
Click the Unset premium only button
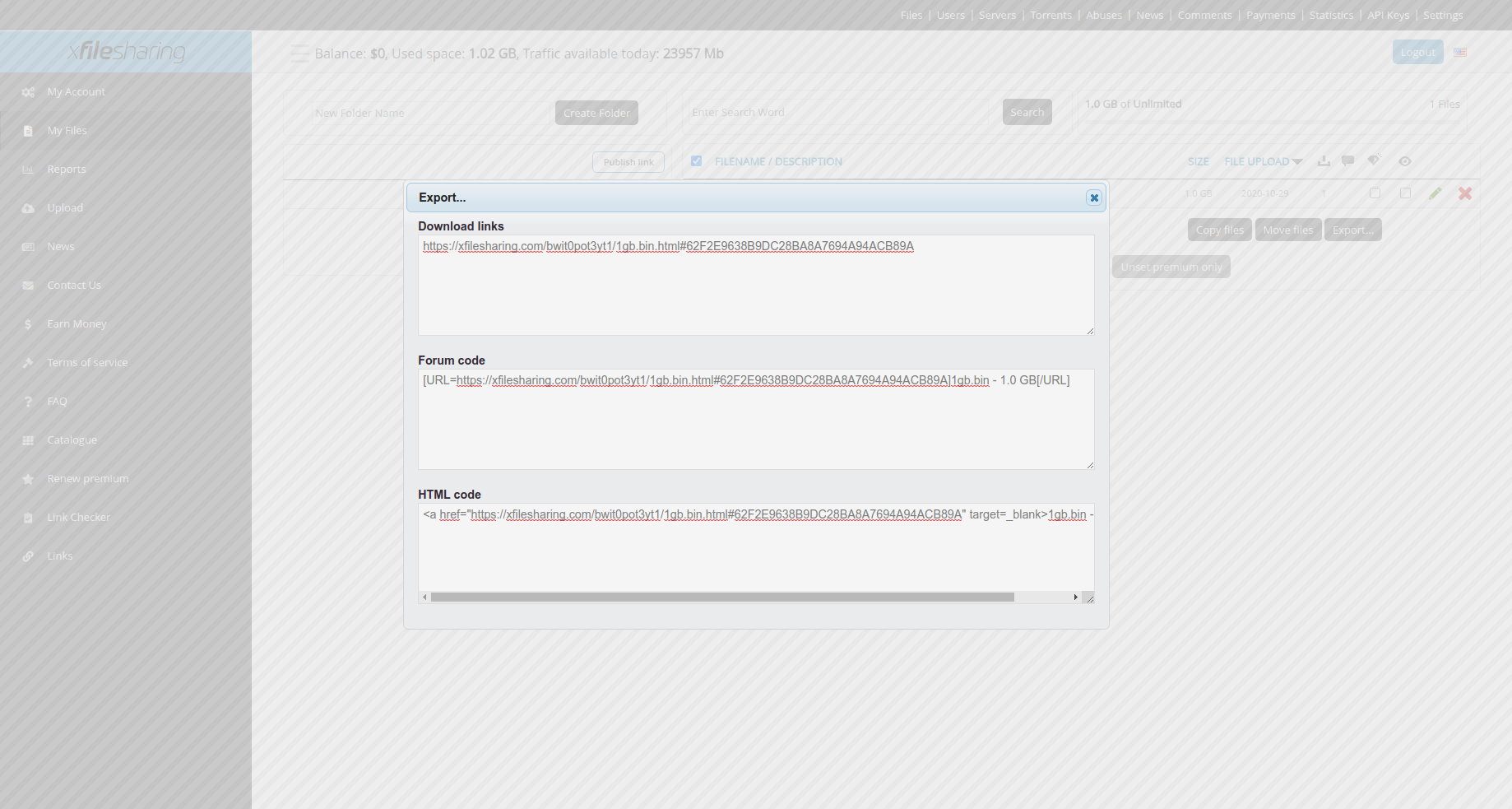(x=1171, y=267)
